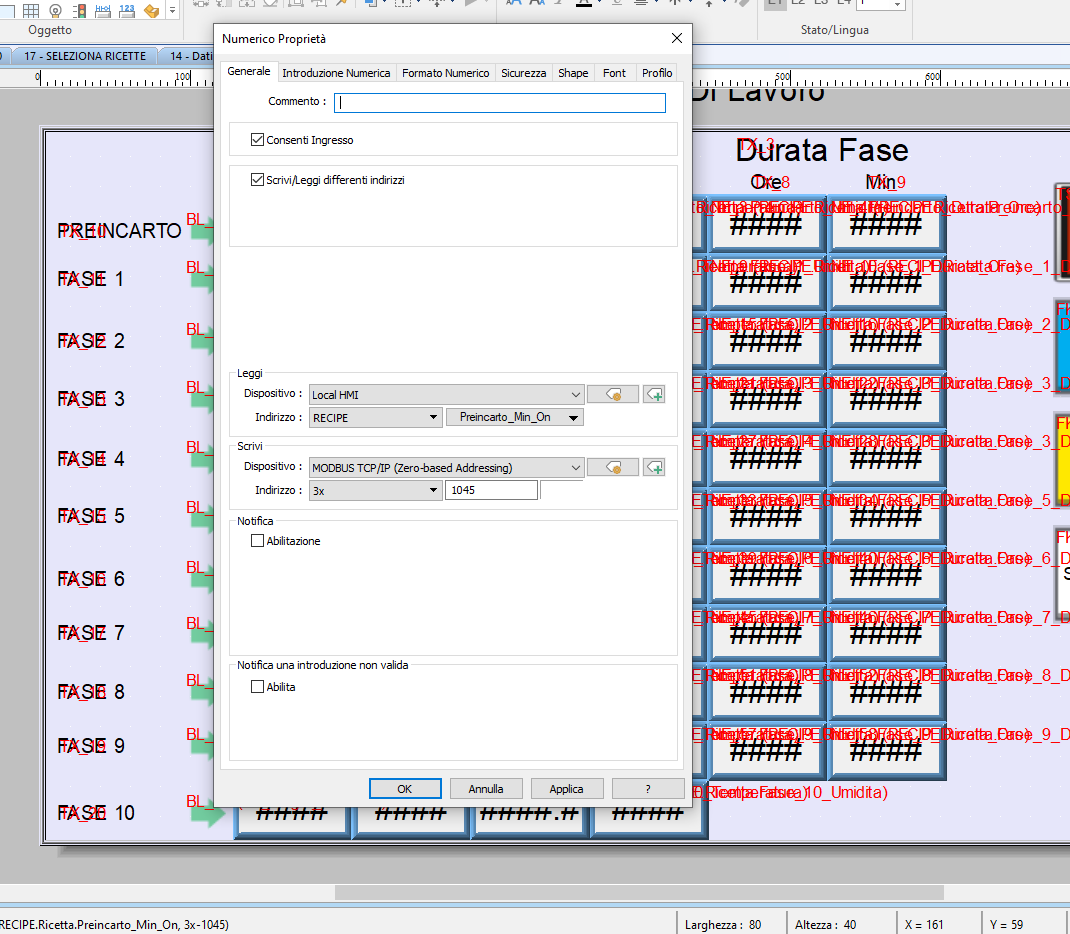Expand the Local HMI device dropdown
The width and height of the screenshot is (1070, 934).
pos(574,395)
